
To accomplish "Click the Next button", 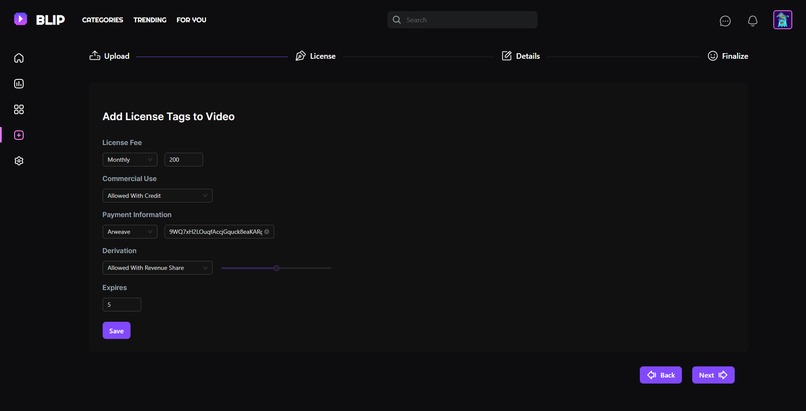I will [x=713, y=375].
